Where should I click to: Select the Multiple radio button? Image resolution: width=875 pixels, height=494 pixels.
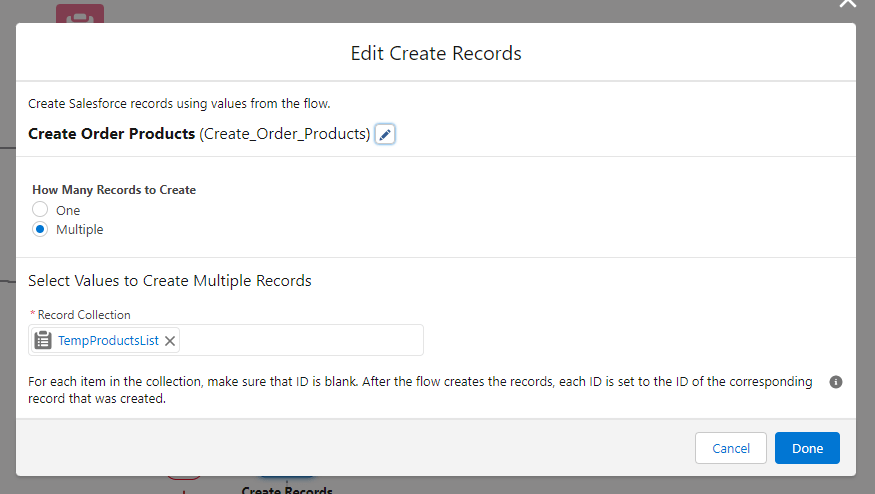(40, 229)
